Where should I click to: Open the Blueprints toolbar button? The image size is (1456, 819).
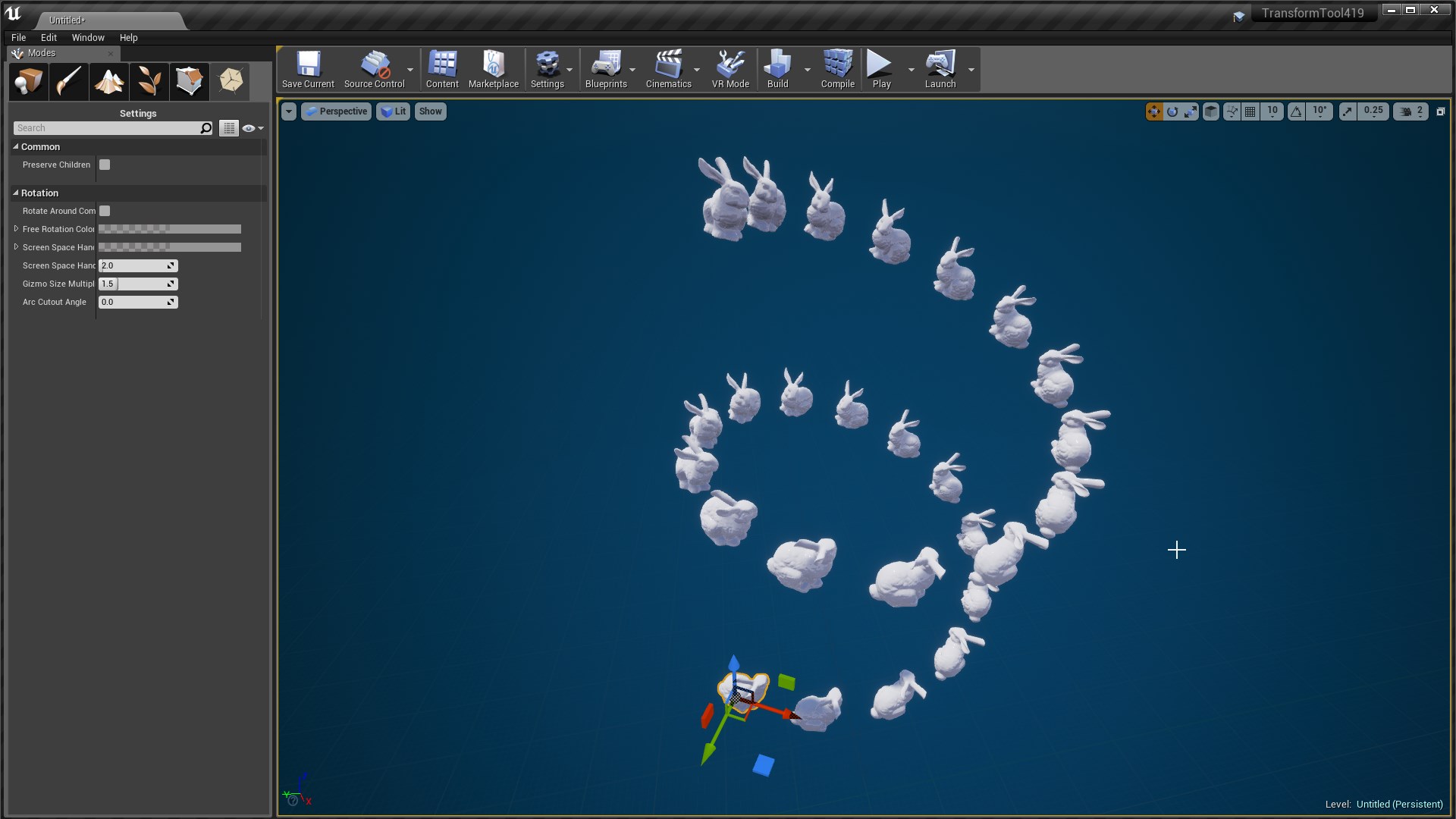coord(606,70)
